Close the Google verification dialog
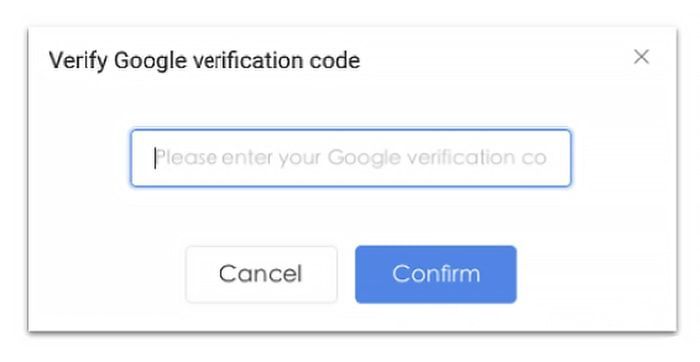The height and width of the screenshot is (362, 700). (641, 57)
